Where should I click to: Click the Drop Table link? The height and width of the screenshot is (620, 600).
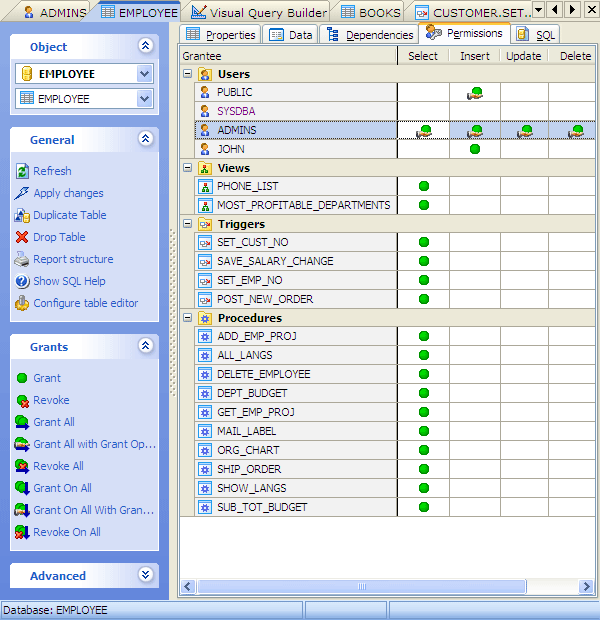(59, 237)
